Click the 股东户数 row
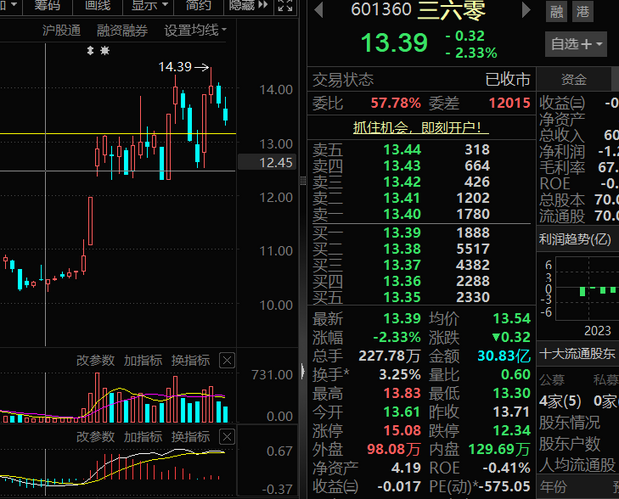The image size is (619, 499). 570,444
